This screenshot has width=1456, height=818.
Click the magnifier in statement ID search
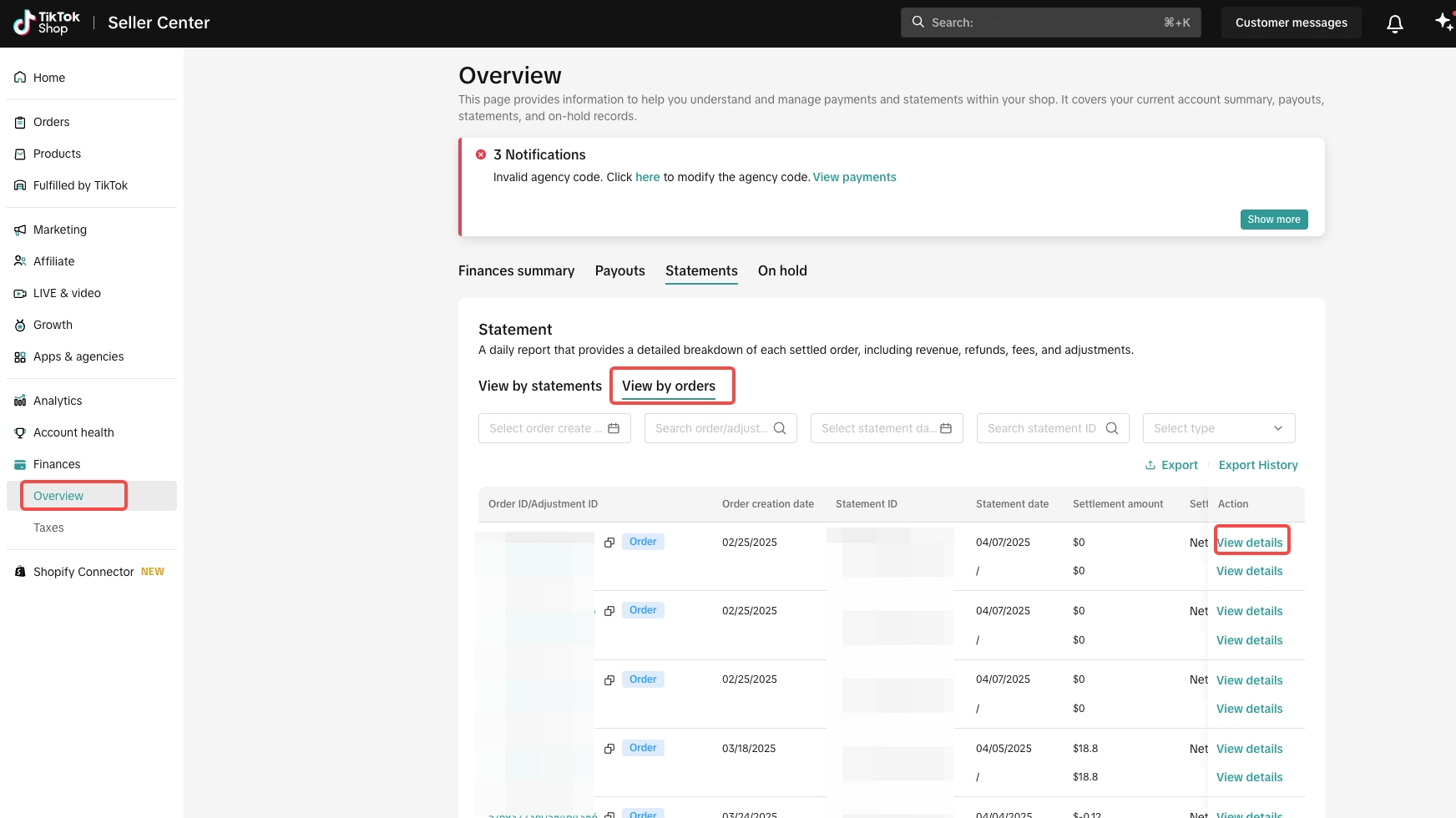coord(1112,428)
